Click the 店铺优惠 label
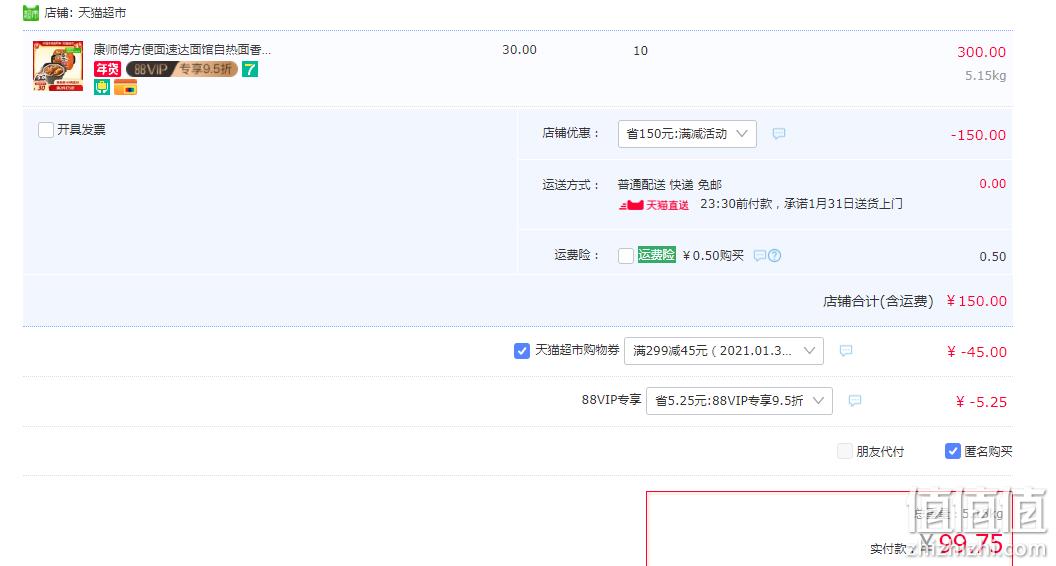 coord(571,133)
